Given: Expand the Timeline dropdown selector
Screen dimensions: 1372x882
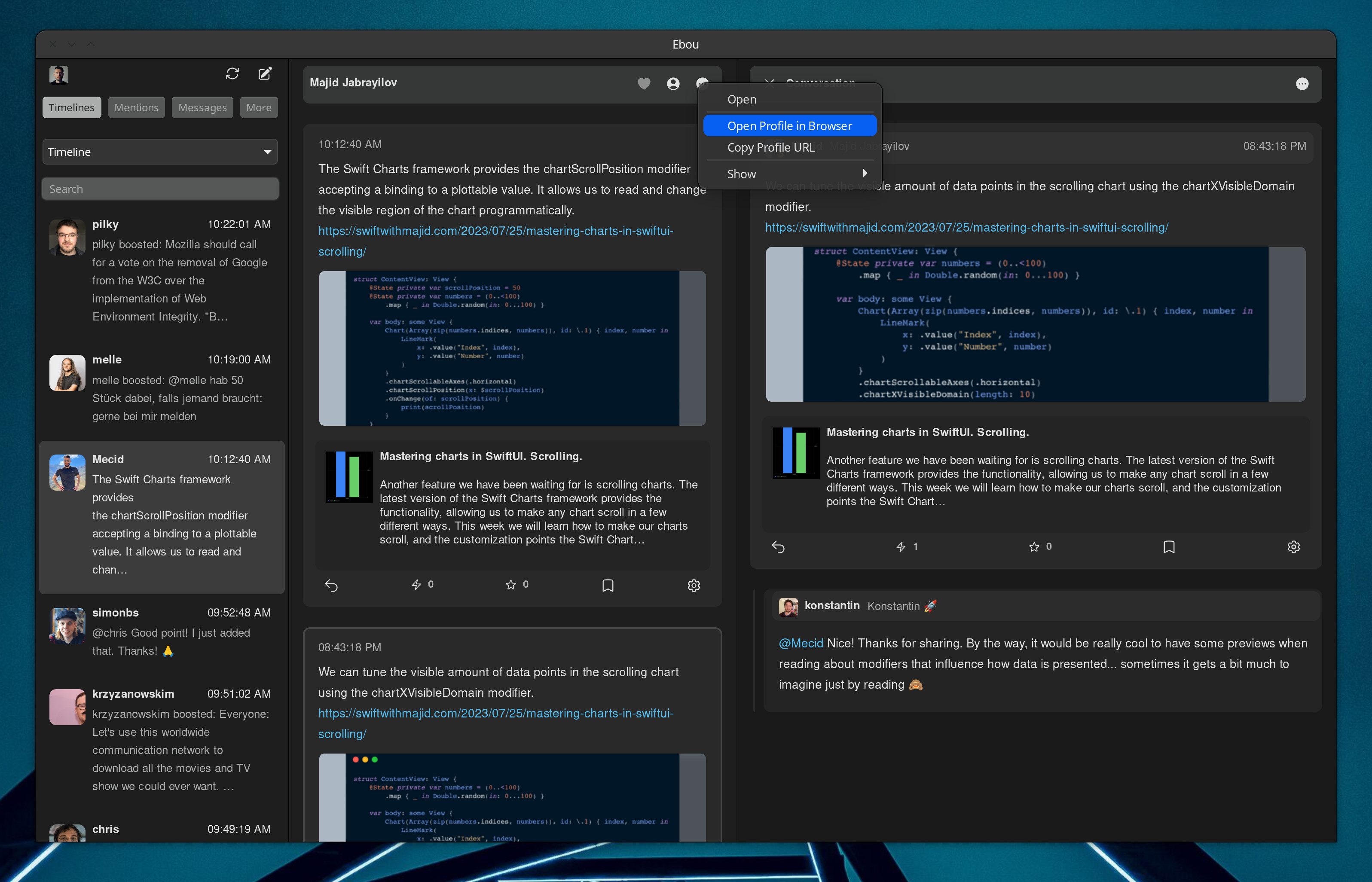Looking at the screenshot, I should coord(160,152).
